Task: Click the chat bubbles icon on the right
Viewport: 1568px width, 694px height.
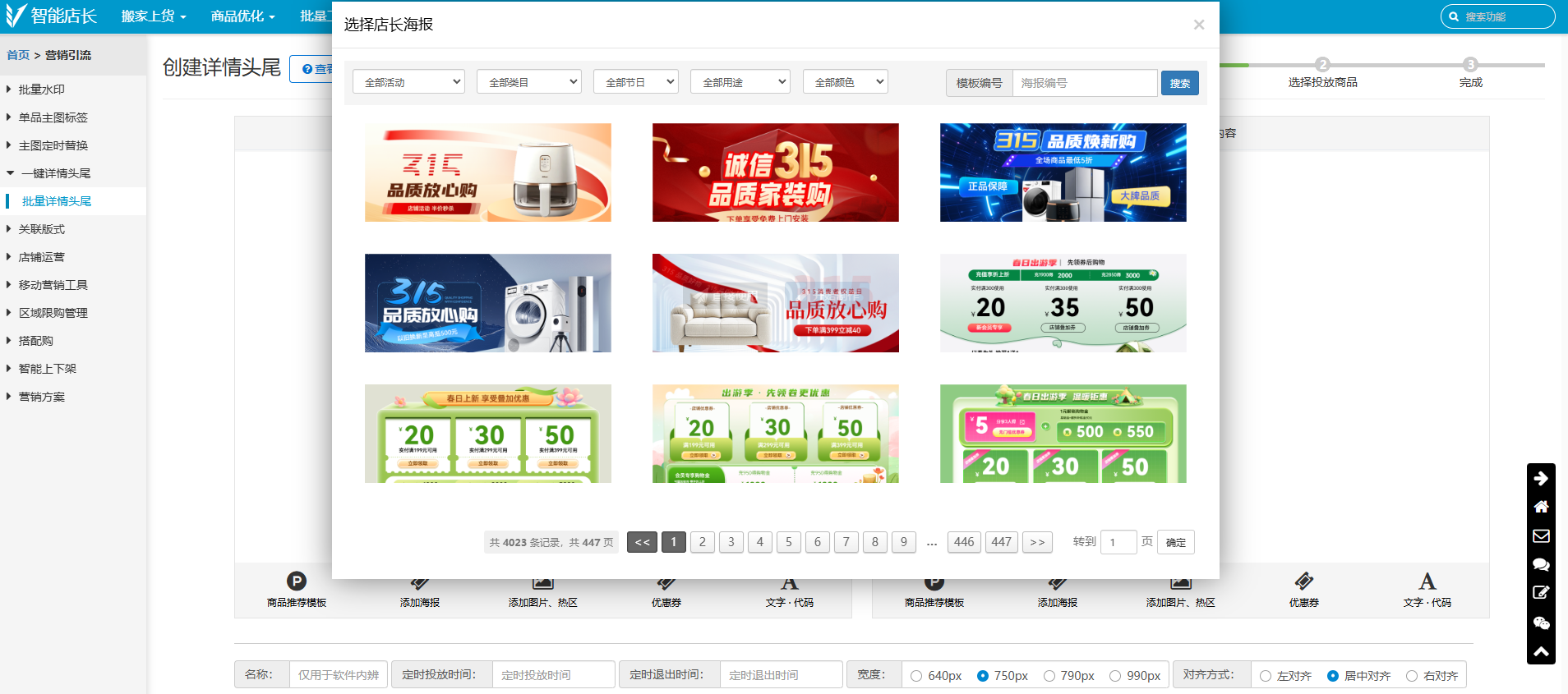Action: 1541,564
